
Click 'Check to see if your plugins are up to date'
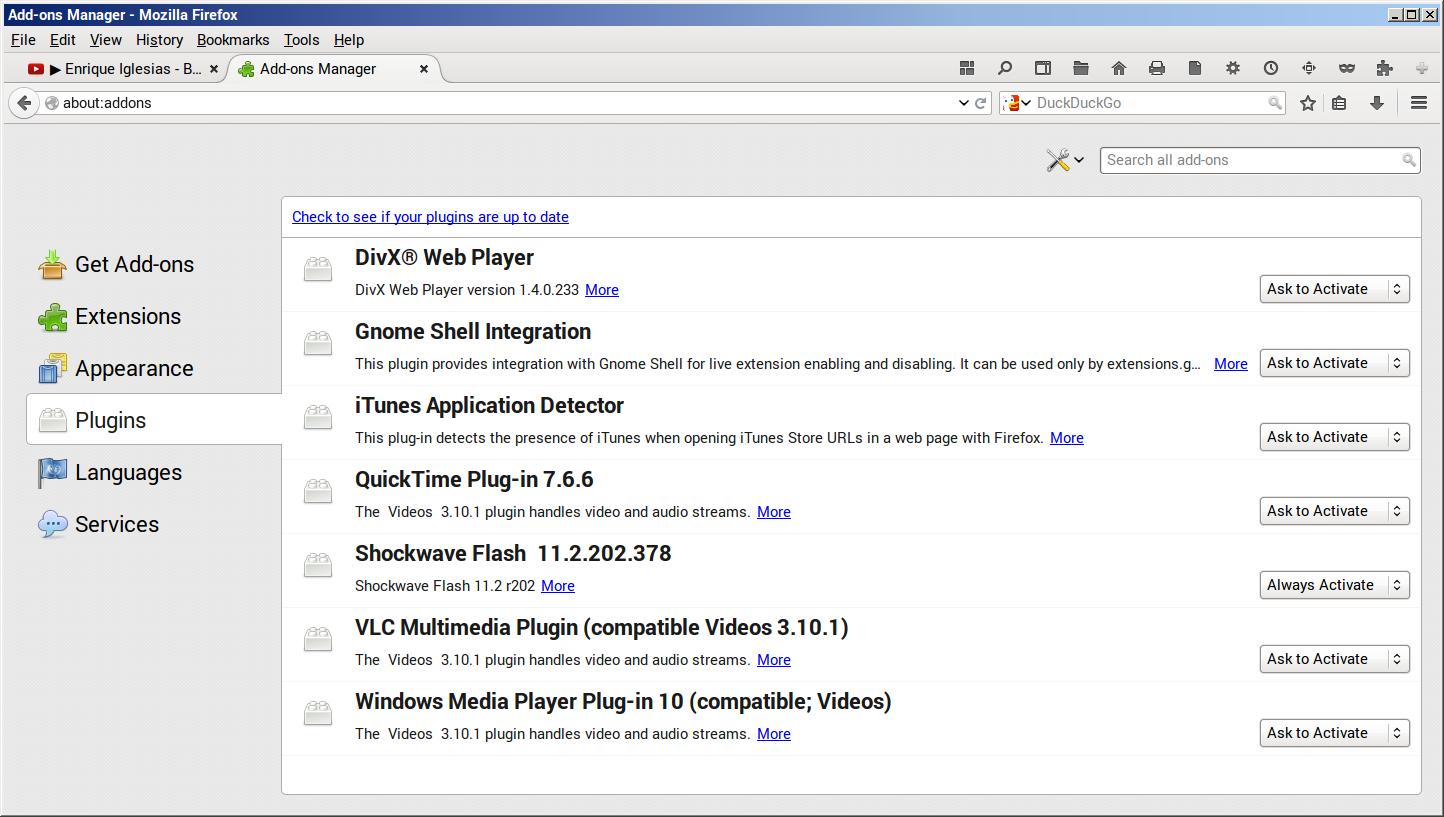(430, 217)
